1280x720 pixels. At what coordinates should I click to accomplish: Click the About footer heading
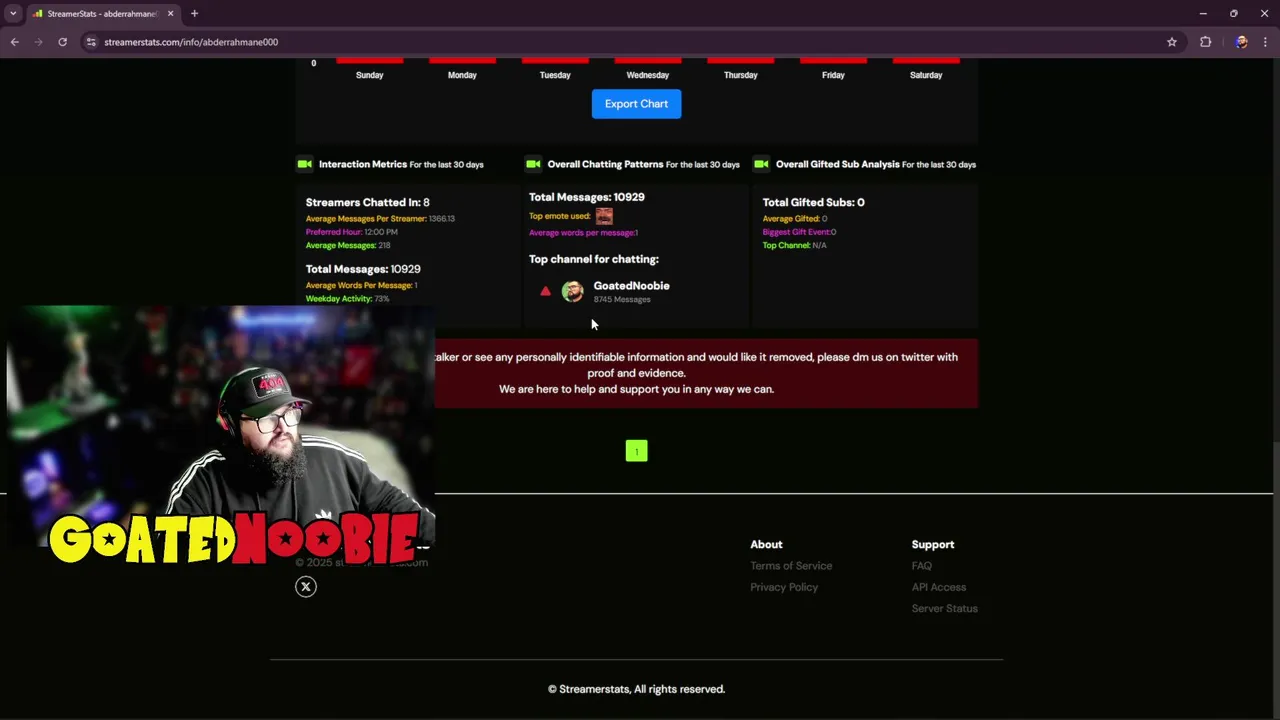click(x=766, y=545)
